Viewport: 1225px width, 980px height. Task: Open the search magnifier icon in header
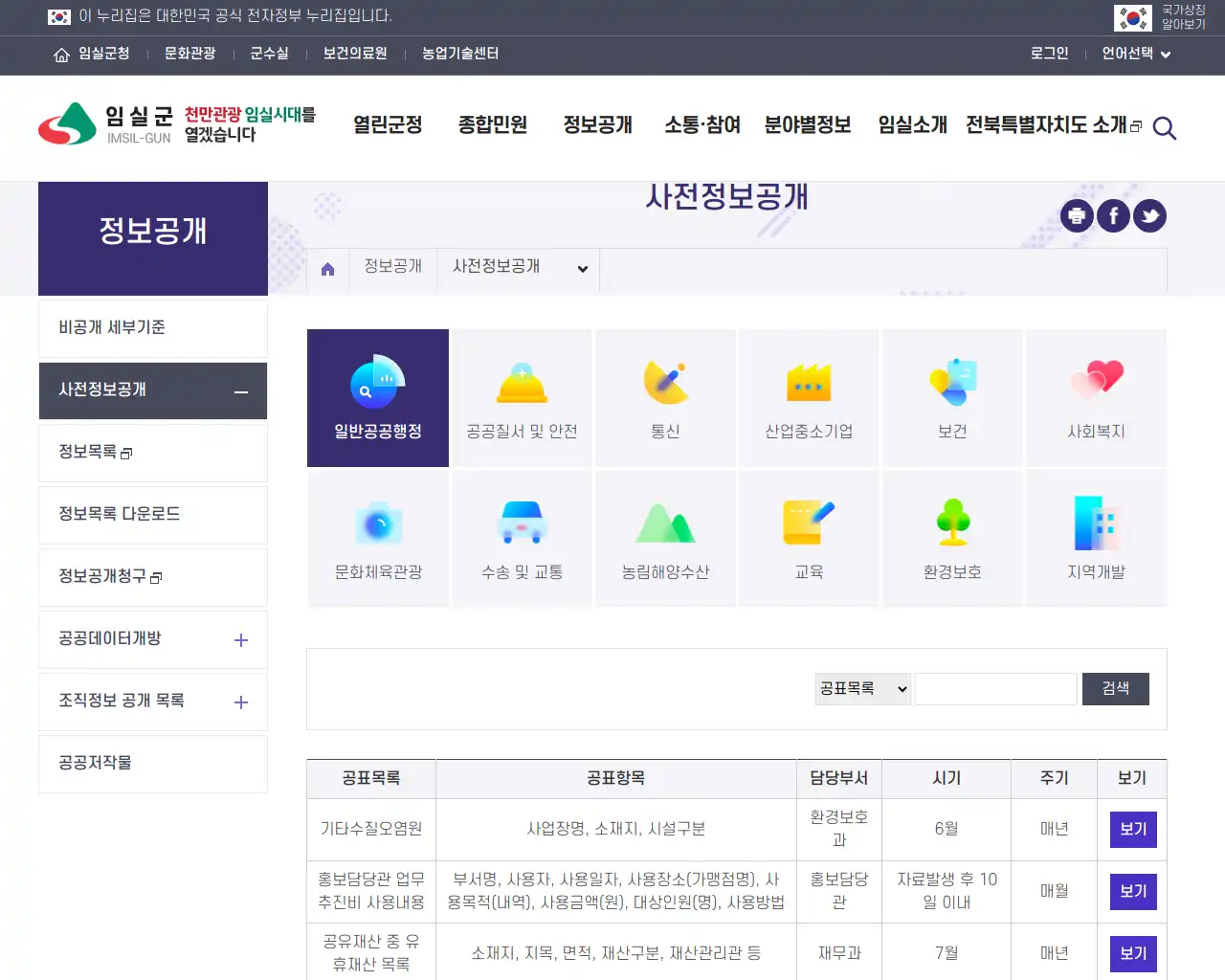(x=1164, y=127)
